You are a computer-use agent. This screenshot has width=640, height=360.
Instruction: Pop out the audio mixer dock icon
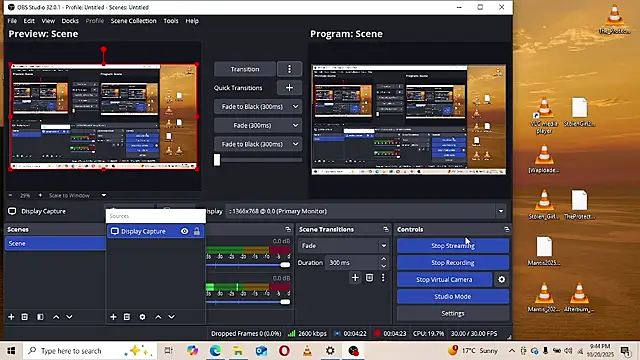click(288, 229)
